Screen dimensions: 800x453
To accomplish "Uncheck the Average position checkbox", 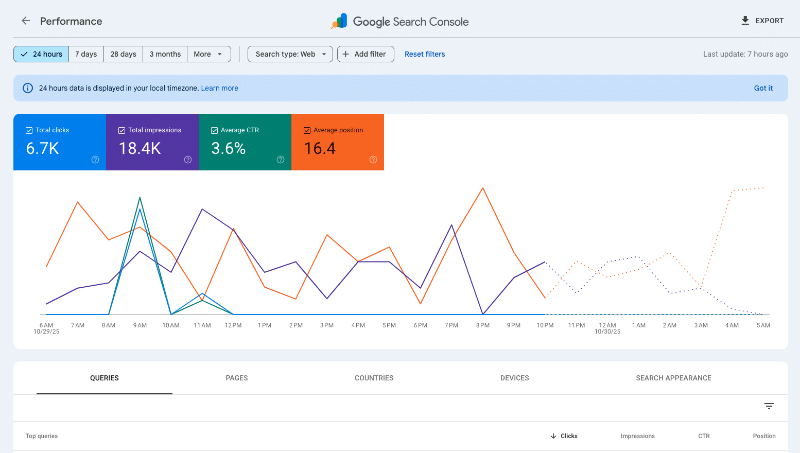I will [x=307, y=130].
